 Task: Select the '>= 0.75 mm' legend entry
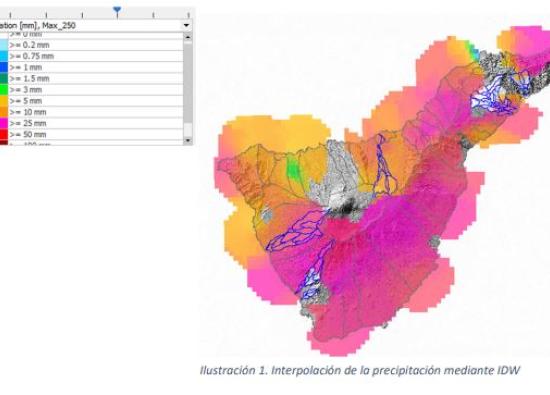[x=91, y=56]
